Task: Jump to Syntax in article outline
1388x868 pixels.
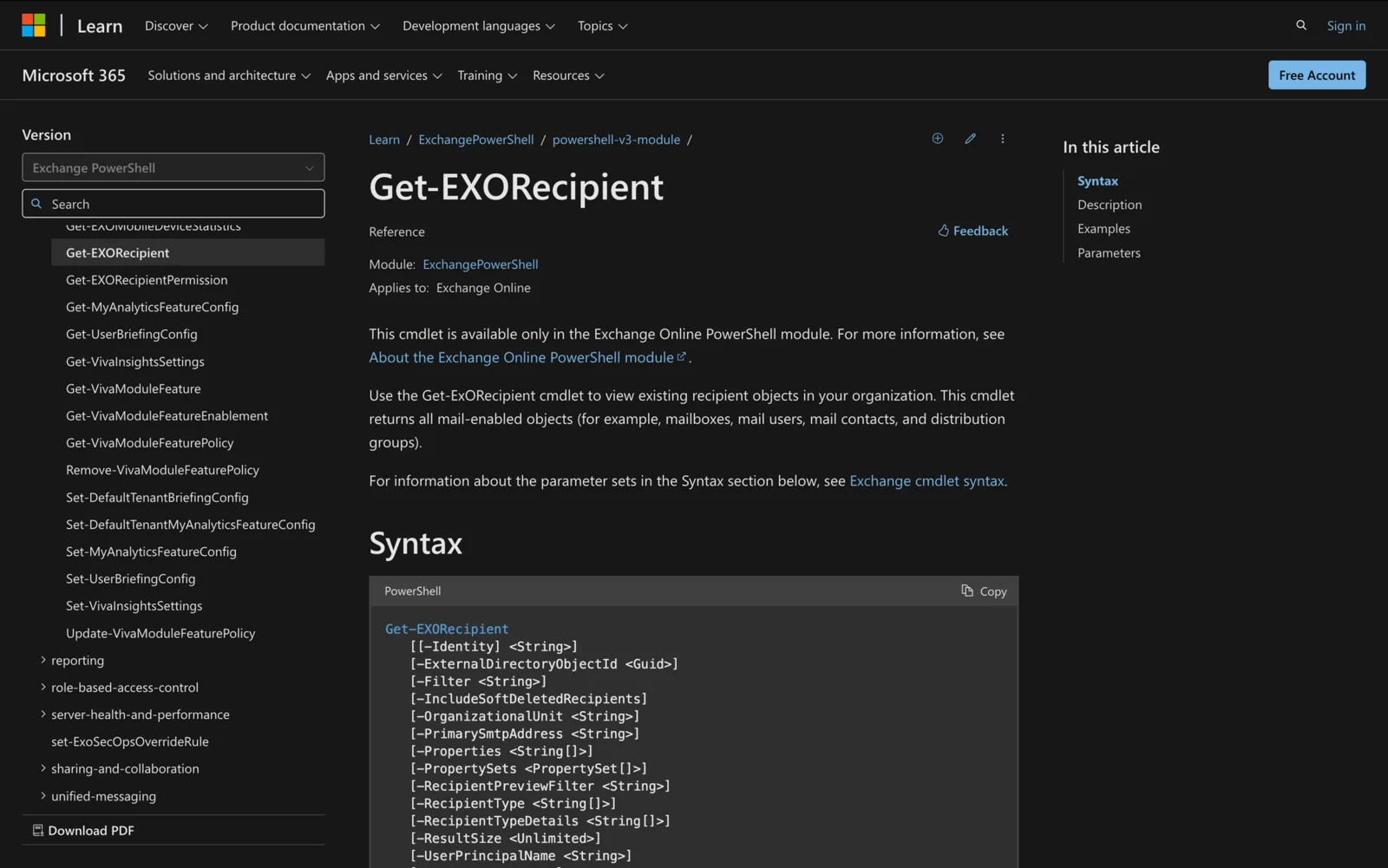Action: tap(1097, 181)
